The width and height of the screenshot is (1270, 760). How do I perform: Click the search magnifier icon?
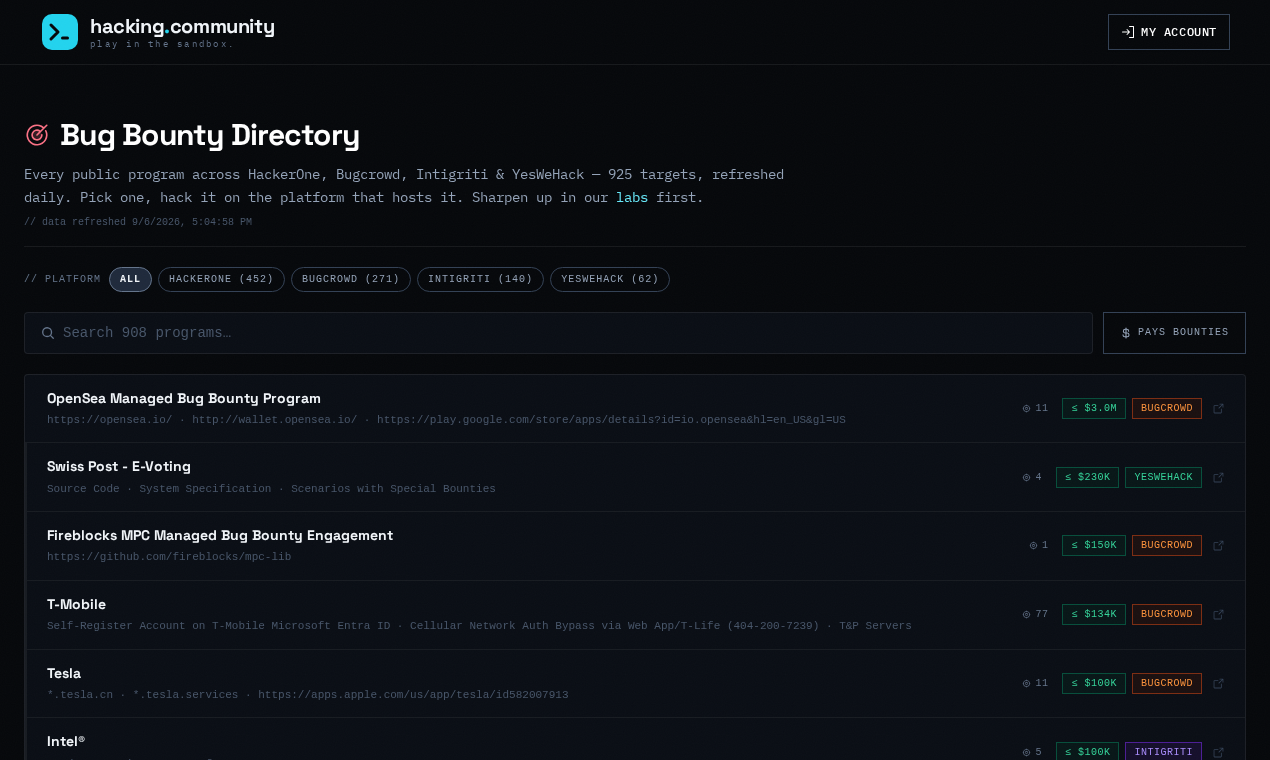(48, 333)
